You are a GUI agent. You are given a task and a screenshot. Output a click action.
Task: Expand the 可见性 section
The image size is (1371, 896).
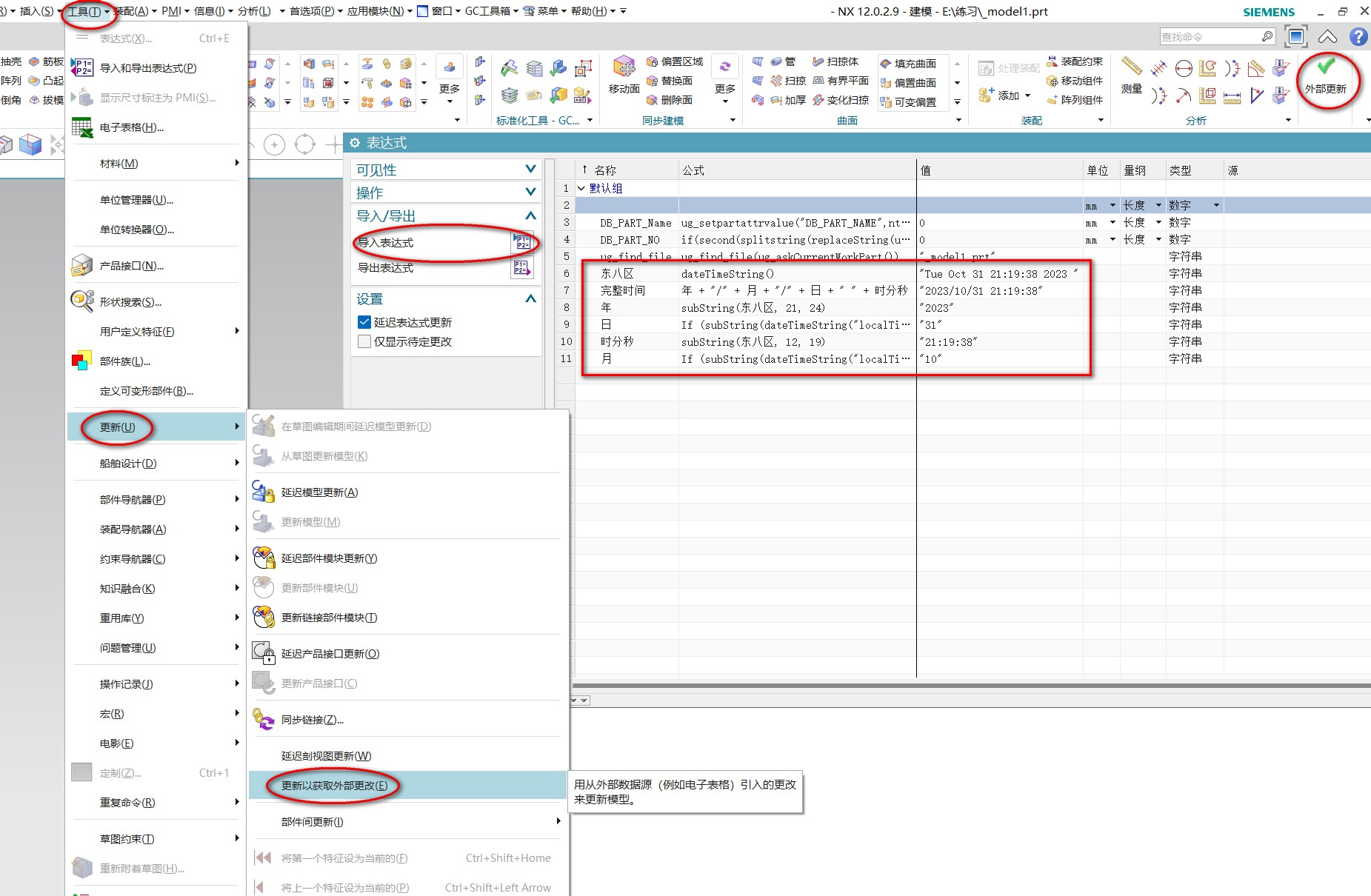[x=530, y=170]
